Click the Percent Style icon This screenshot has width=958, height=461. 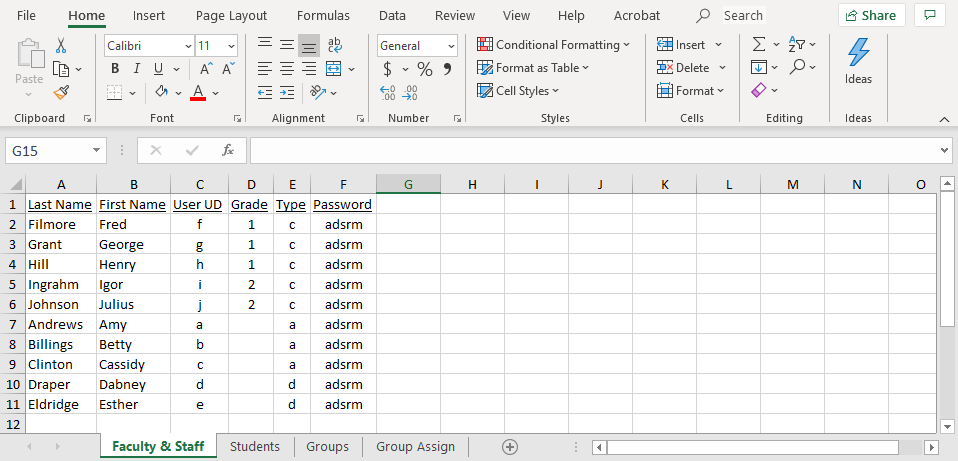click(x=425, y=69)
